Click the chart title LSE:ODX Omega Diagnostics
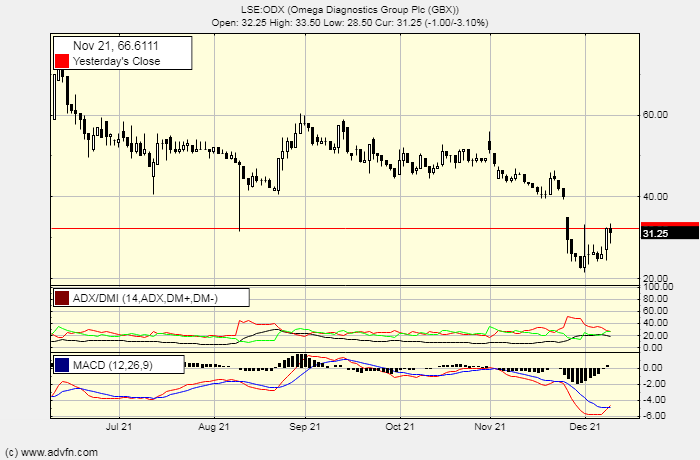This screenshot has height=460, width=700. coord(350,9)
